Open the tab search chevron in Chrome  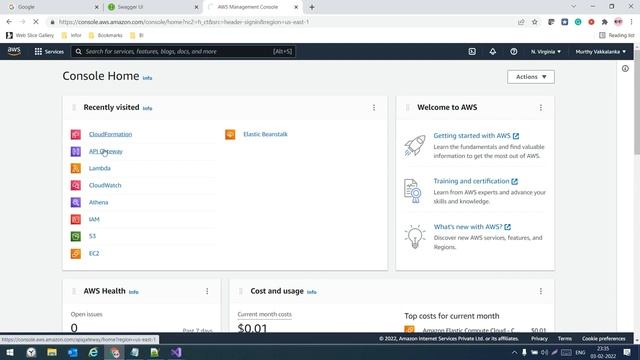click(573, 7)
